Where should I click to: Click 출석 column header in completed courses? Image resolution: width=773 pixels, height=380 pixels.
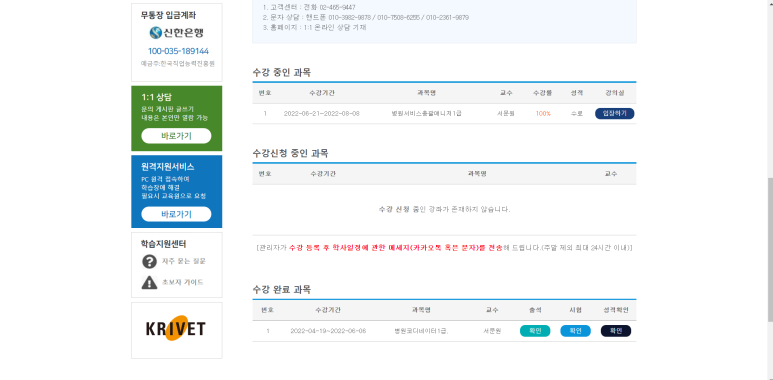[x=535, y=310]
